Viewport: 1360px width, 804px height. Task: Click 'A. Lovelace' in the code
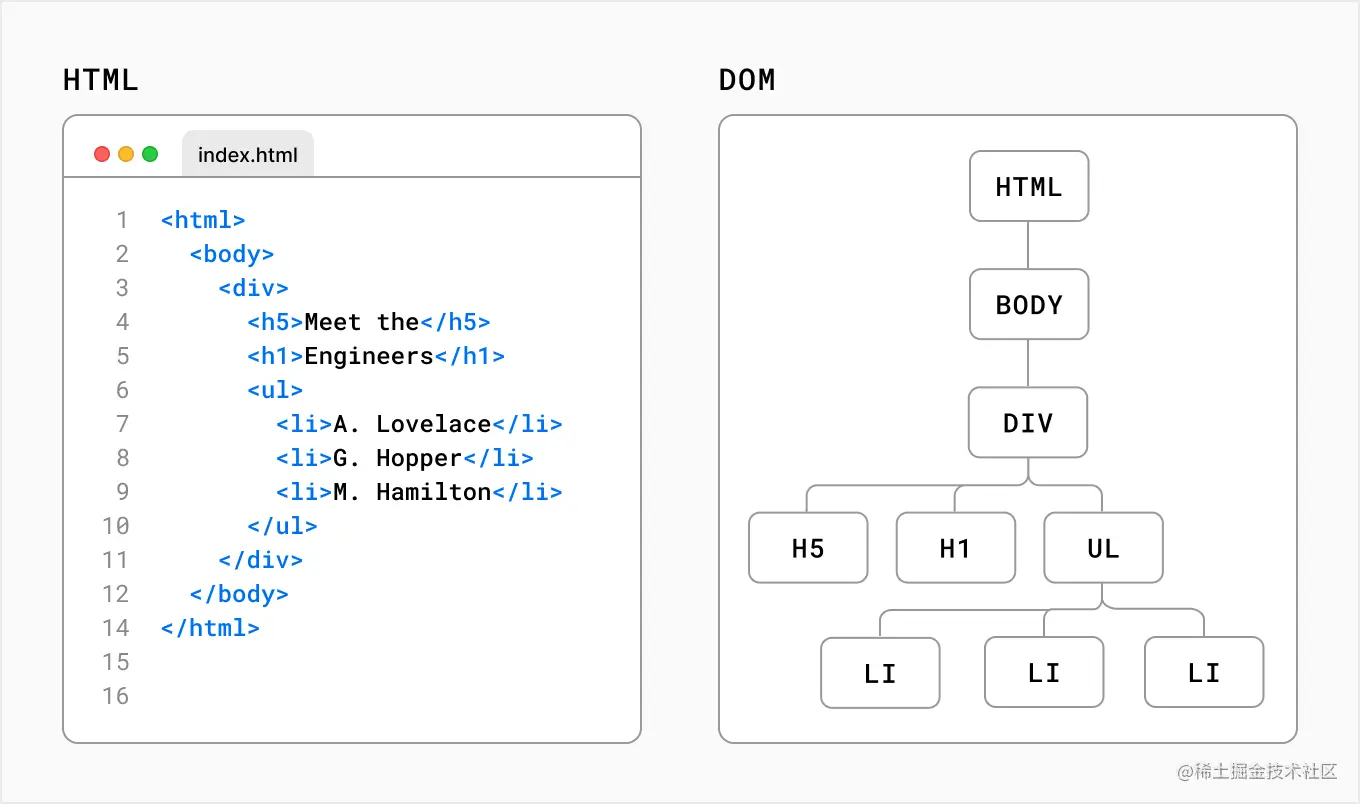(x=412, y=424)
